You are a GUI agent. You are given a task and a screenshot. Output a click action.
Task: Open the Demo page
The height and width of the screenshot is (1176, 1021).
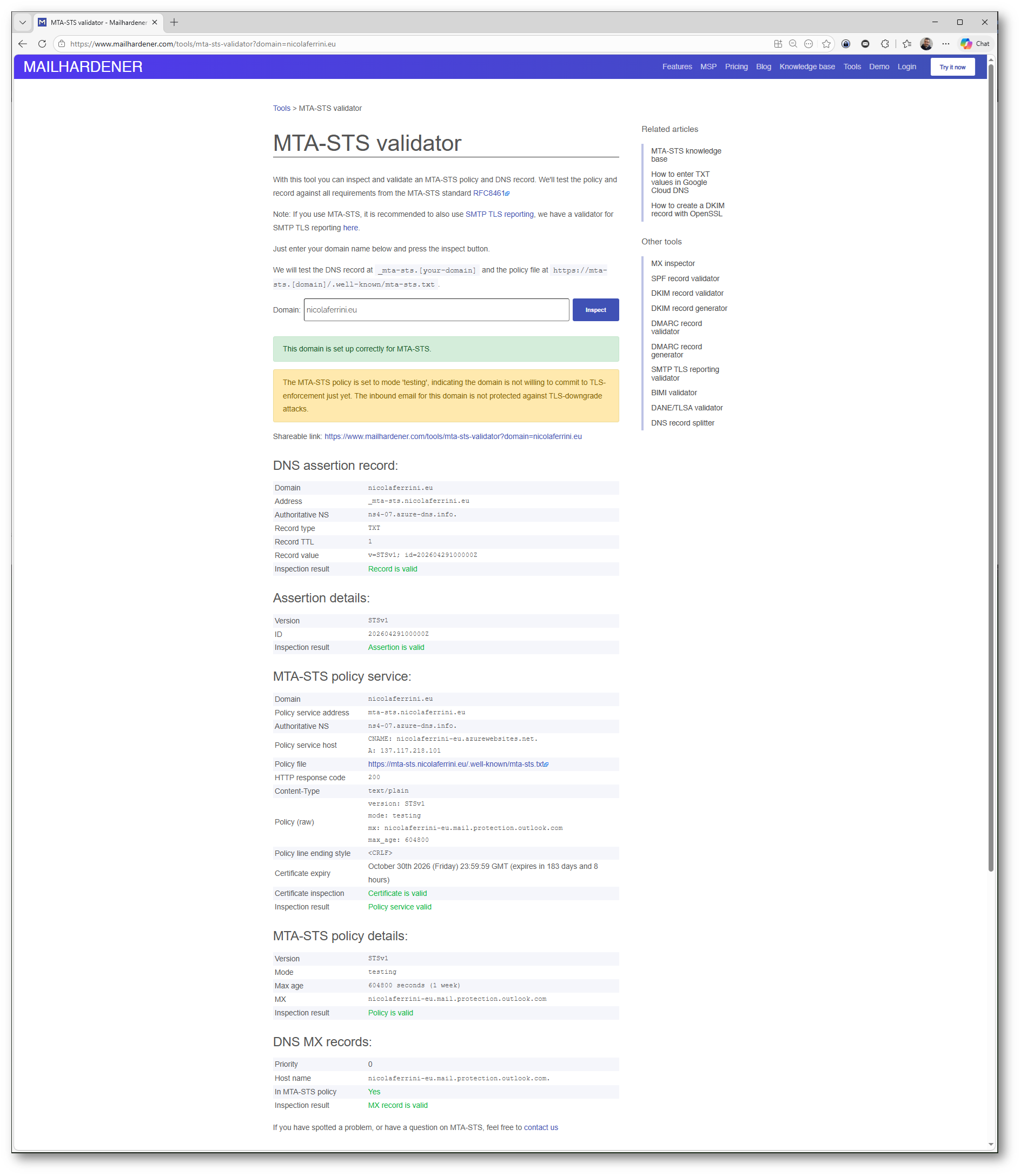(x=879, y=67)
